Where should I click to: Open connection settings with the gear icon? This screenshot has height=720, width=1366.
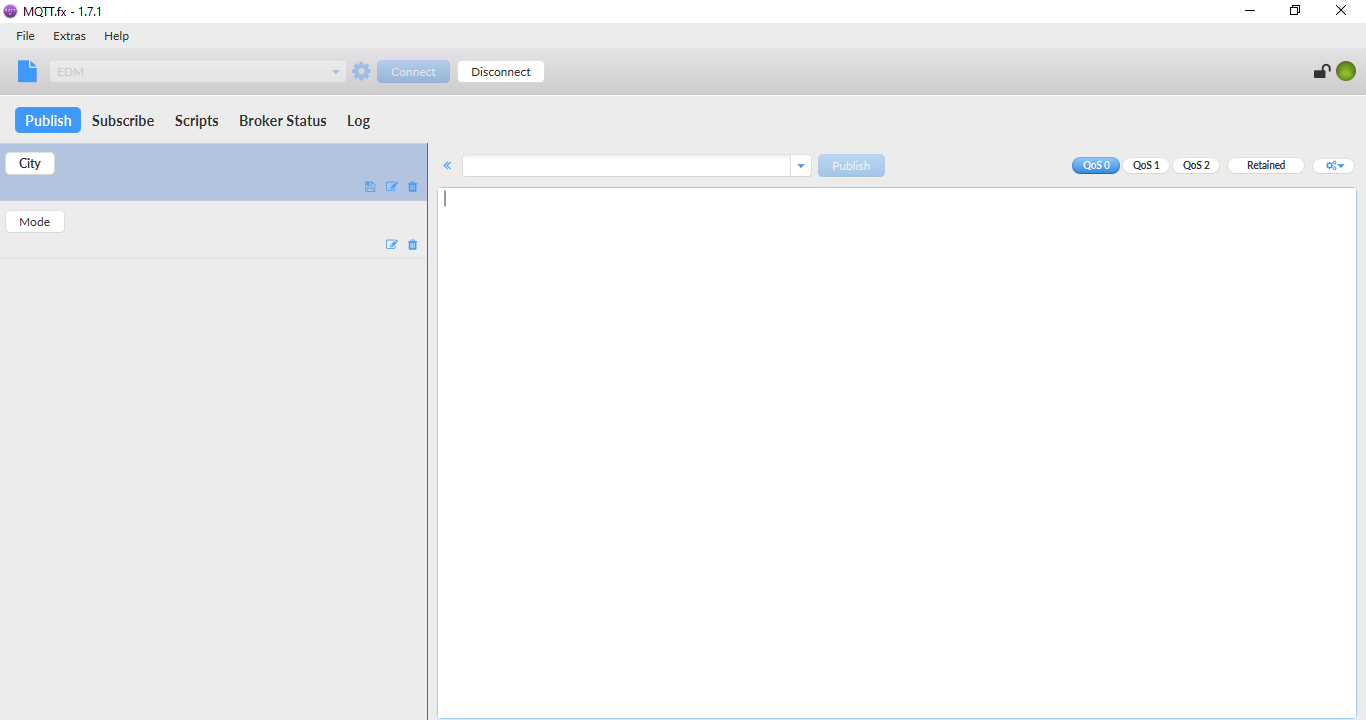point(361,70)
